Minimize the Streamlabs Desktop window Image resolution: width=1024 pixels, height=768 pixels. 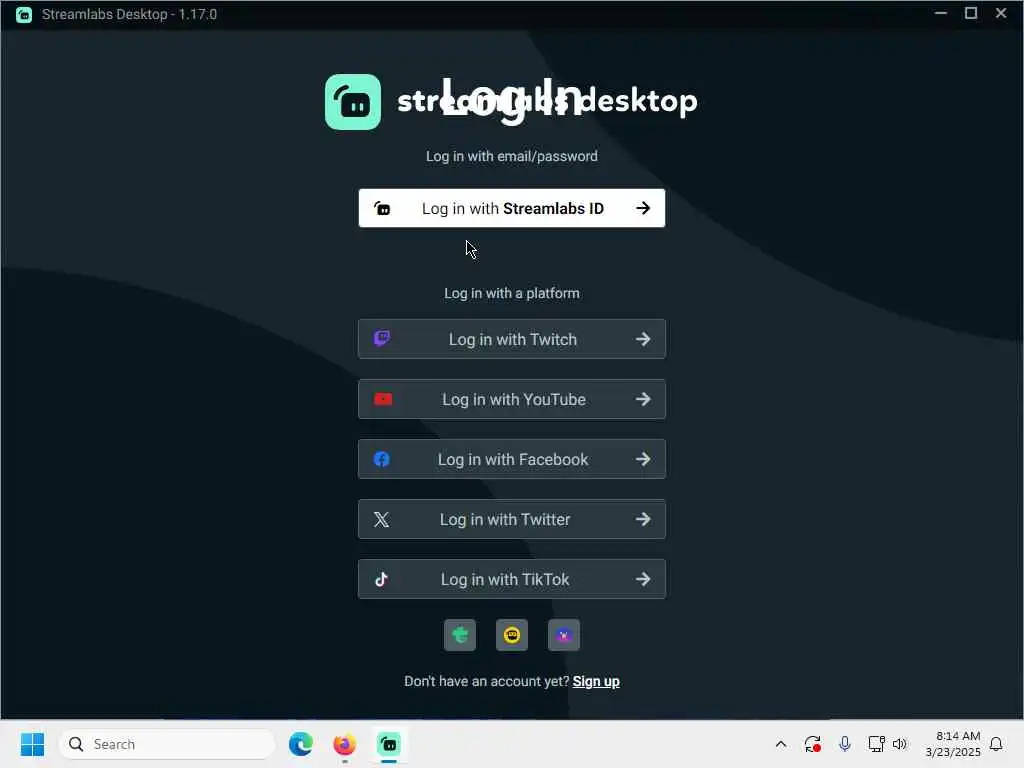[940, 13]
